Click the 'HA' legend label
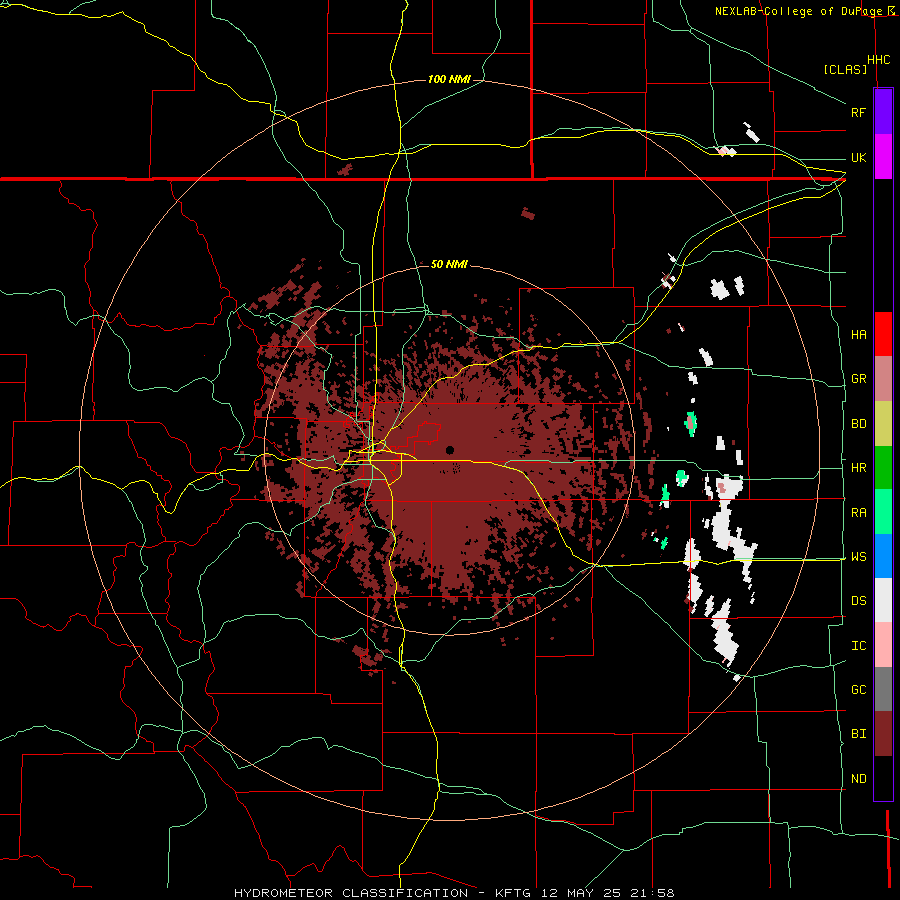900x900 pixels. coord(858,334)
